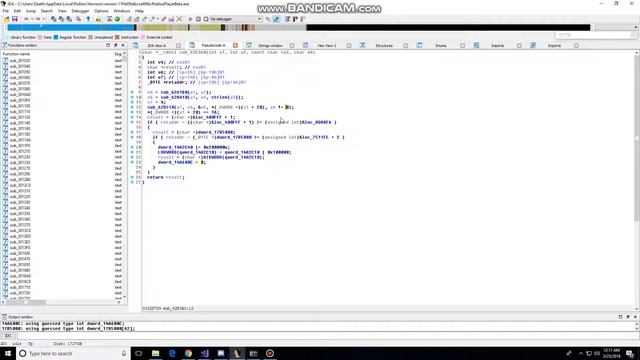Click the Strings window tab icon
This screenshot has width=640, height=360.
249,45
